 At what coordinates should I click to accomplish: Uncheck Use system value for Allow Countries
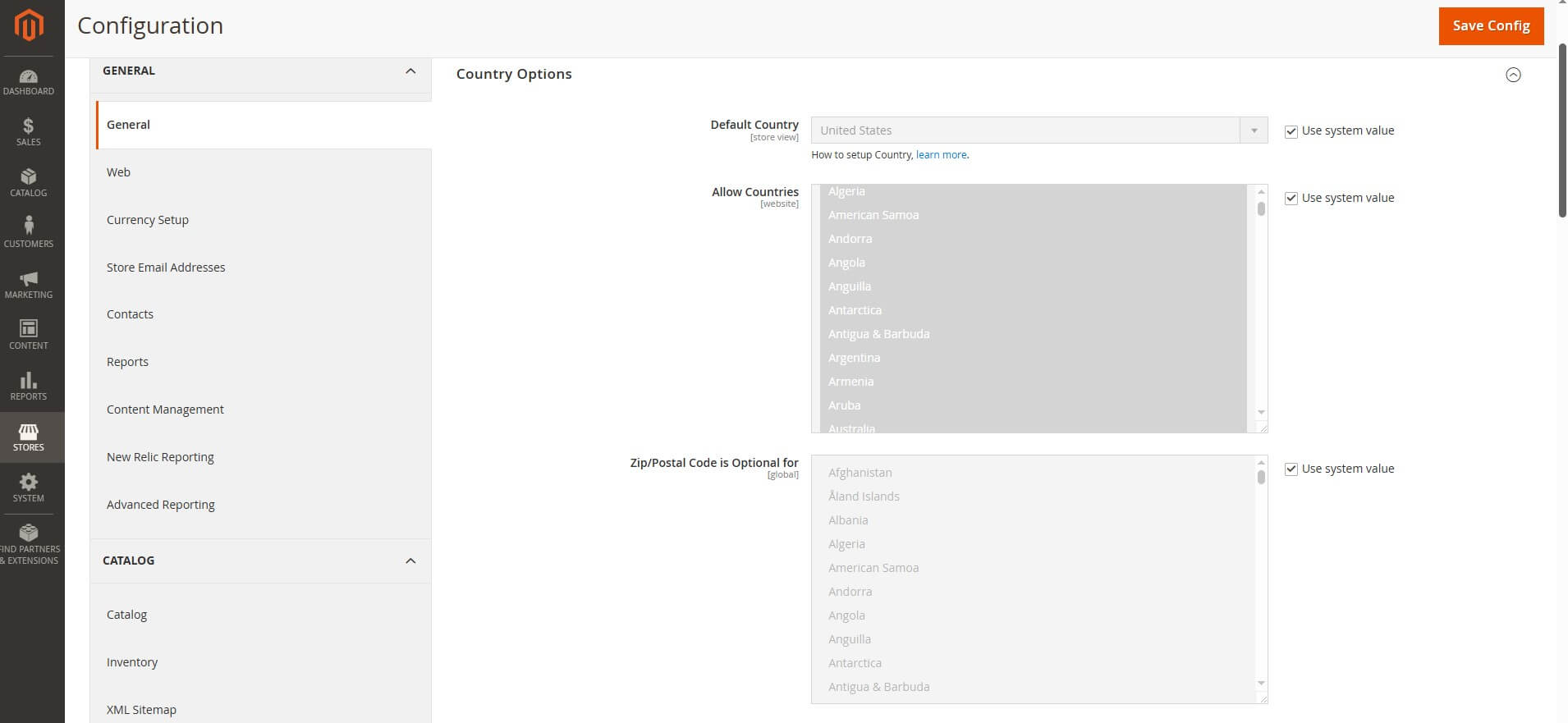point(1291,199)
